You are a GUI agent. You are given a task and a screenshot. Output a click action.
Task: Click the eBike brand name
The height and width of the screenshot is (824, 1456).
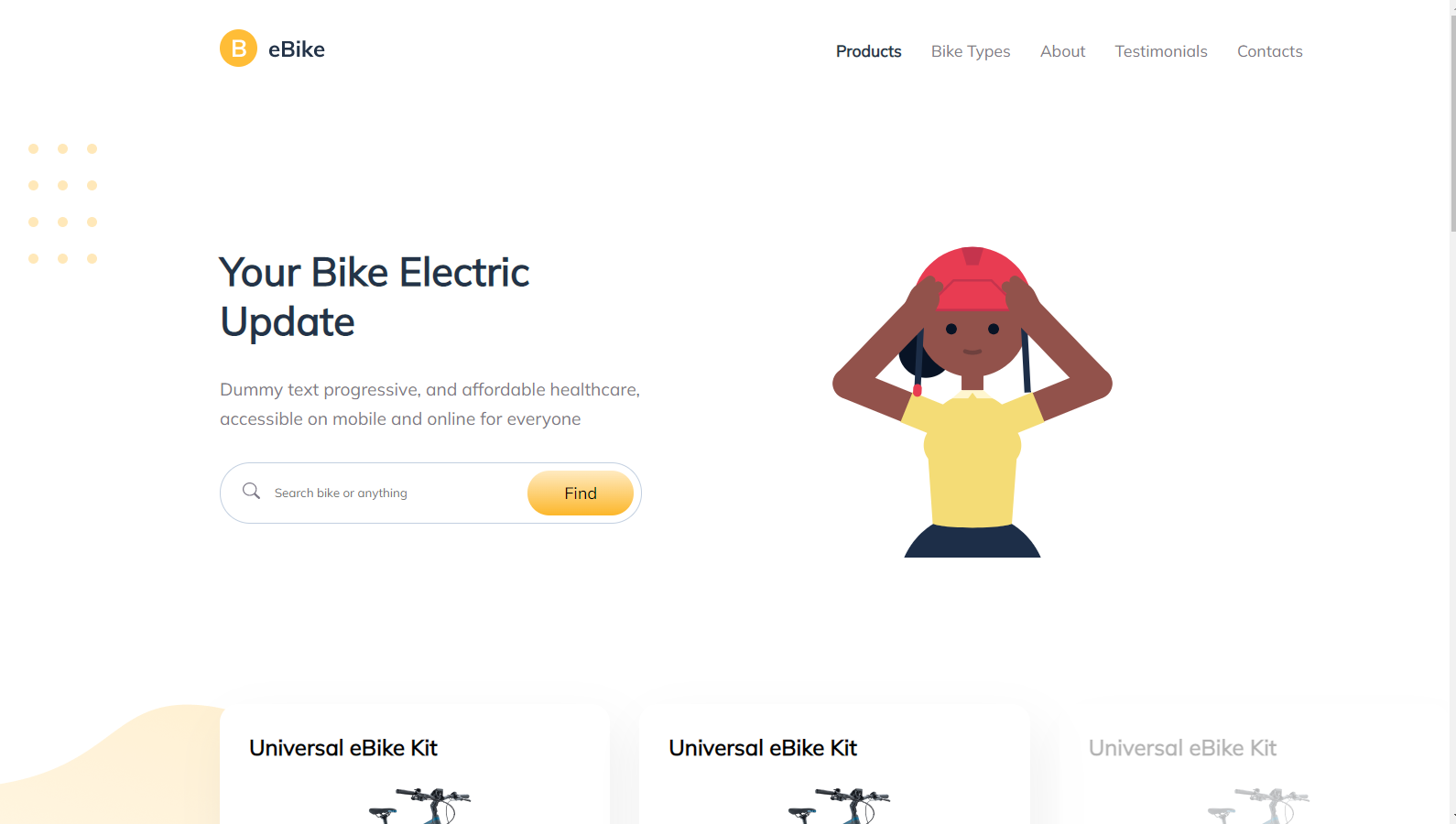(x=297, y=49)
